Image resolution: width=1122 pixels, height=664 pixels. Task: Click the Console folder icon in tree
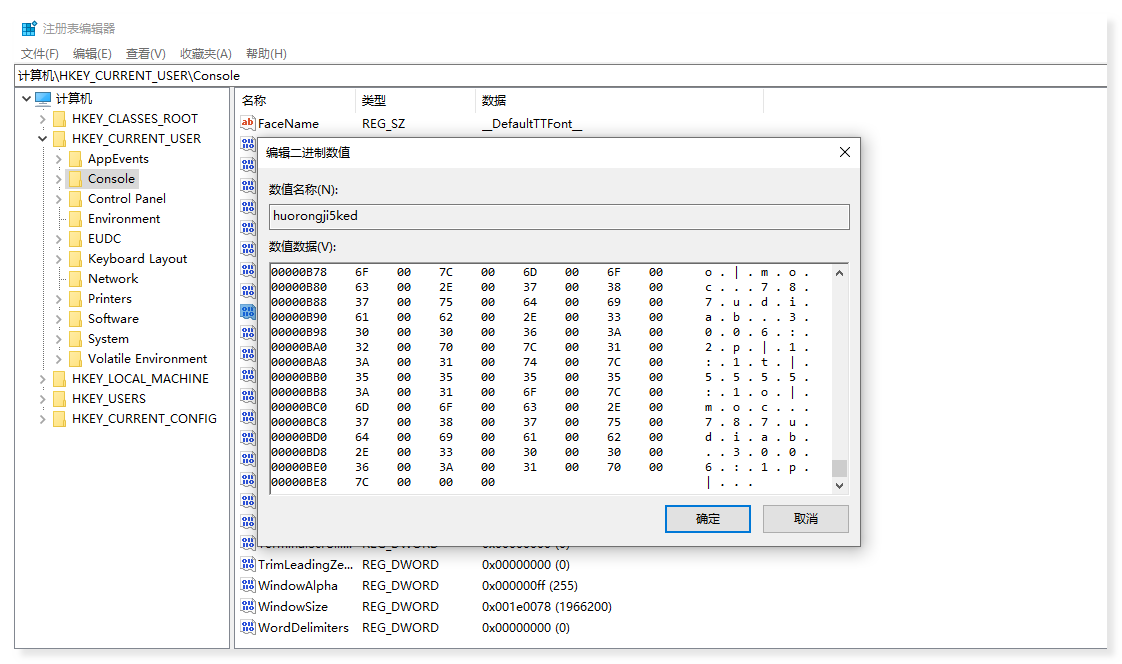coord(75,179)
